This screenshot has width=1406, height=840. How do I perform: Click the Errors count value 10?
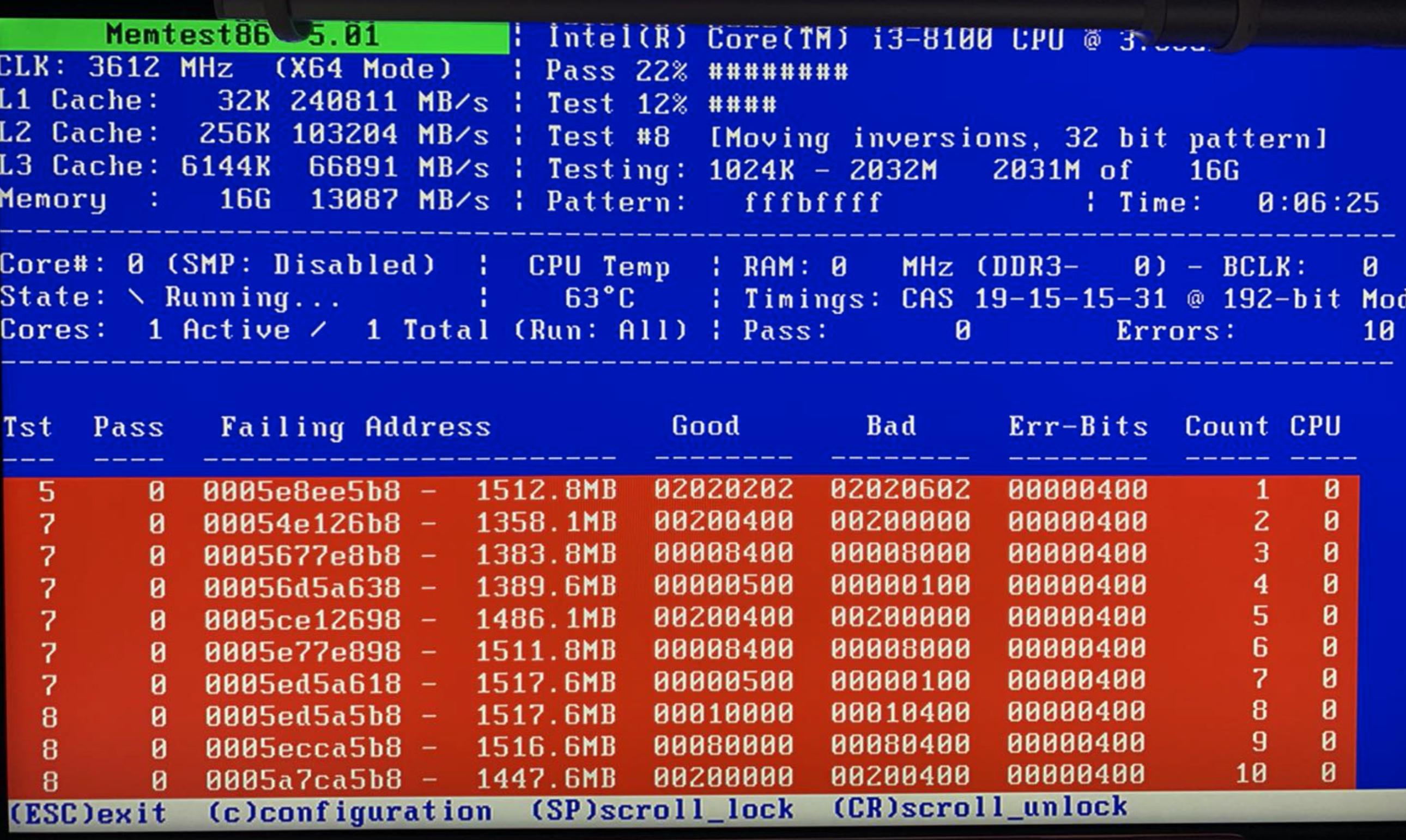click(x=1378, y=331)
